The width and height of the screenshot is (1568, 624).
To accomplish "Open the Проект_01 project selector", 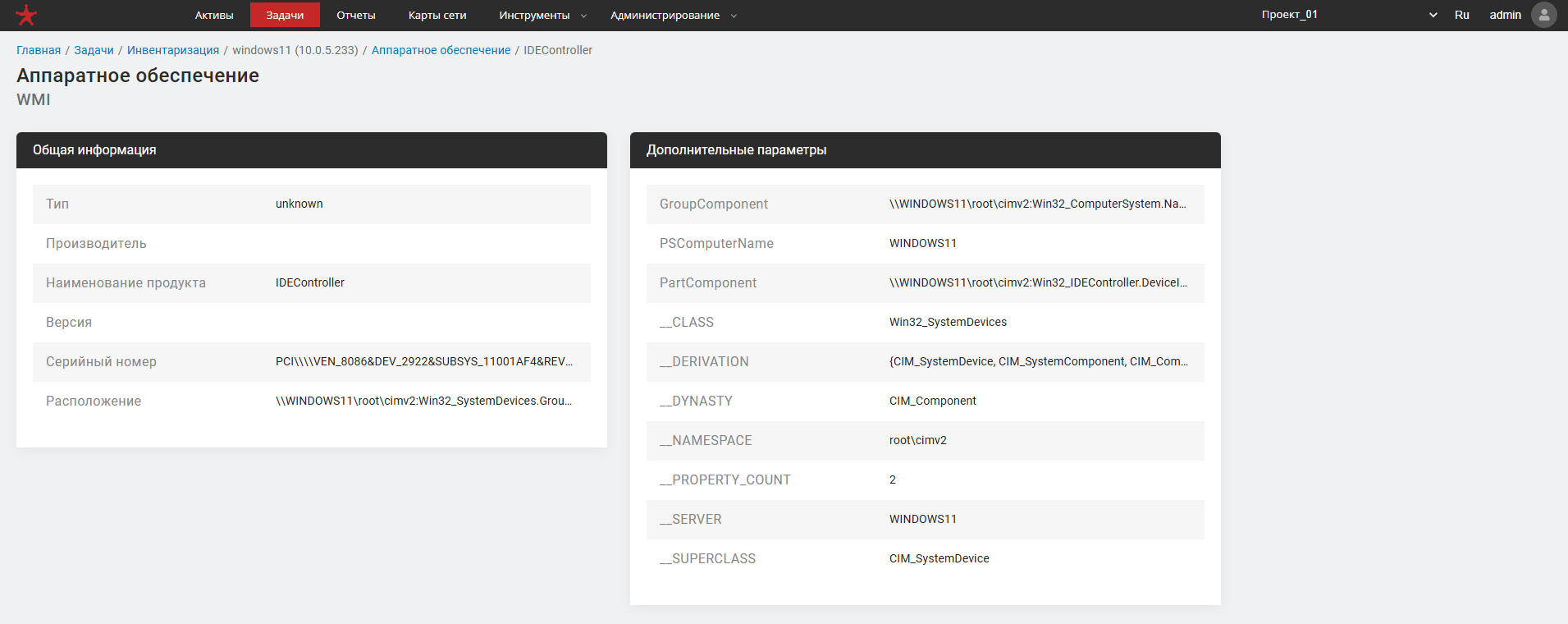I will point(1349,15).
